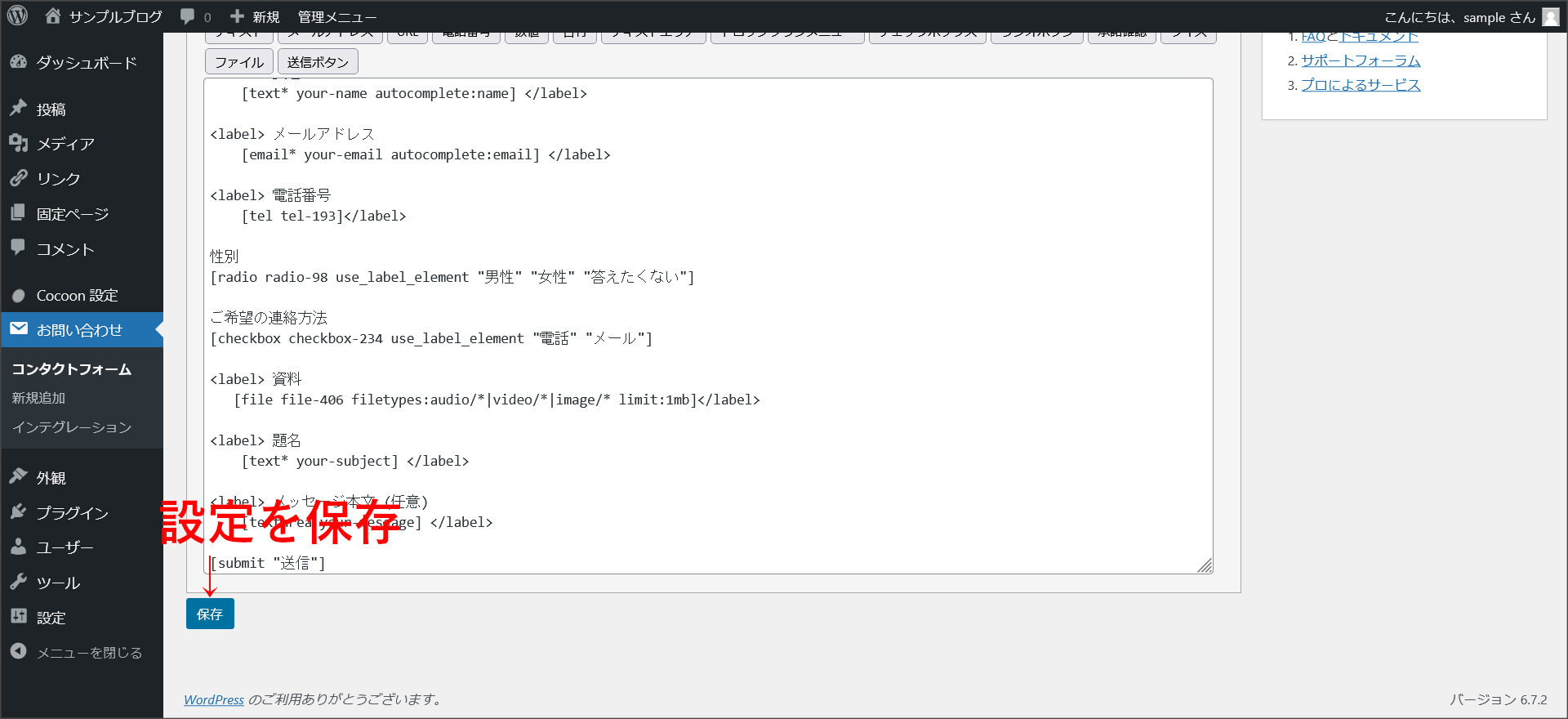Open the 管理メニュー in admin bar

(x=336, y=16)
